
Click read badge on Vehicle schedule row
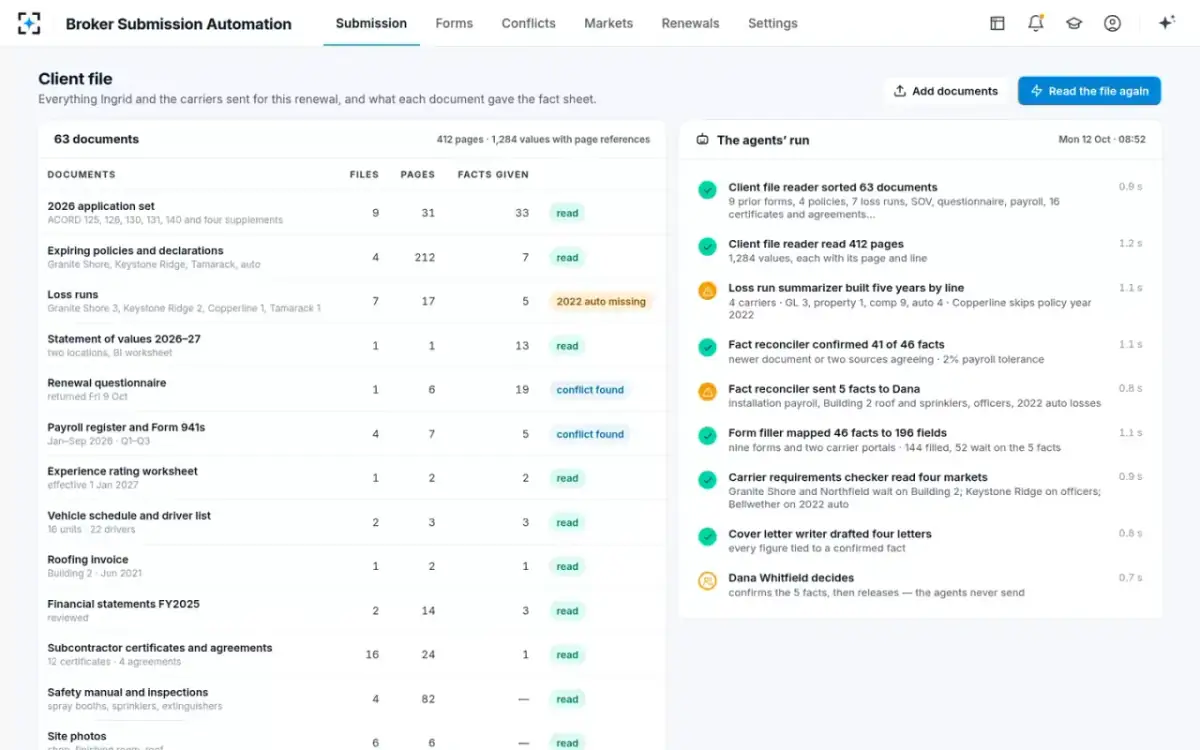click(567, 522)
